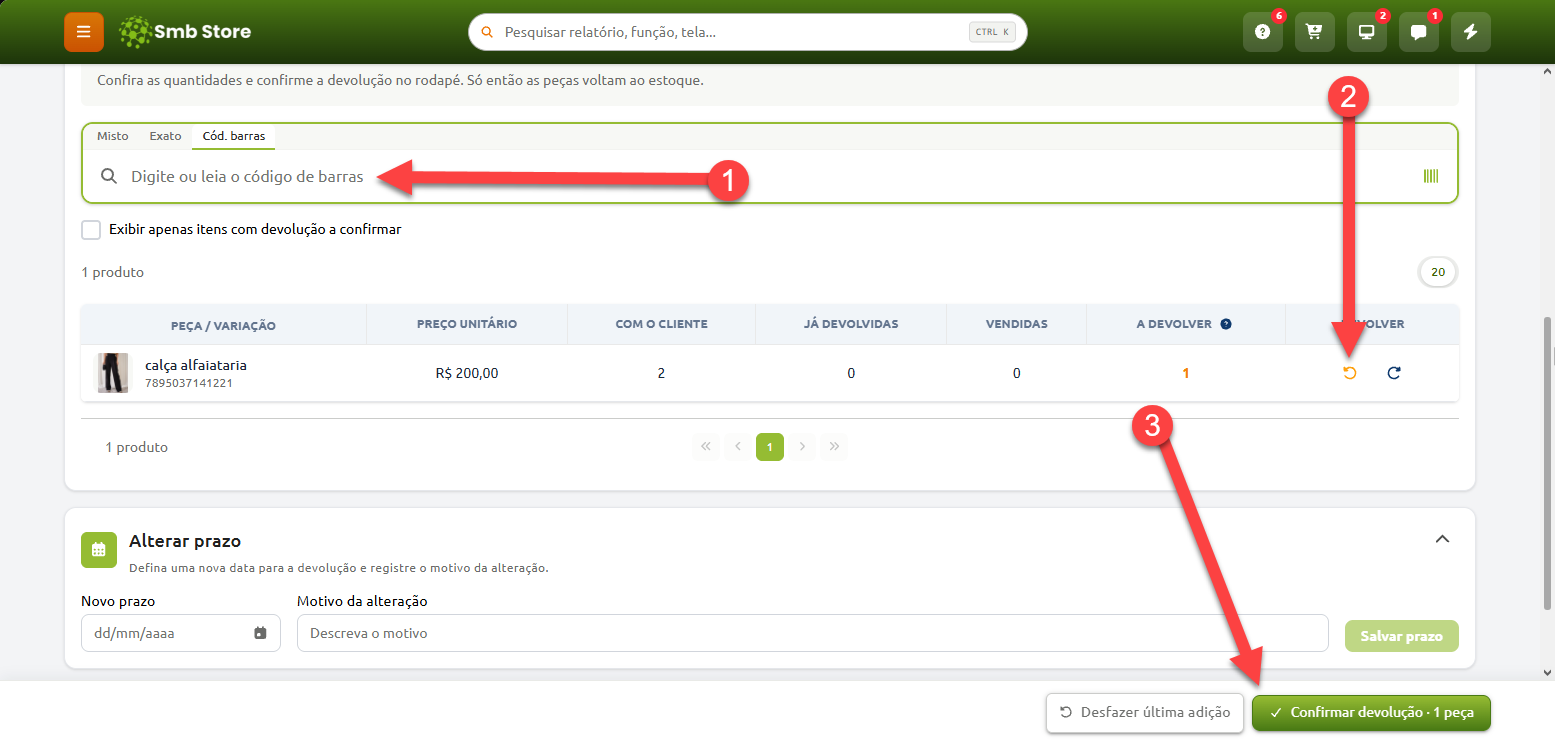Click the previous page pagination arrow
Image resolution: width=1555 pixels, height=745 pixels.
coord(738,447)
